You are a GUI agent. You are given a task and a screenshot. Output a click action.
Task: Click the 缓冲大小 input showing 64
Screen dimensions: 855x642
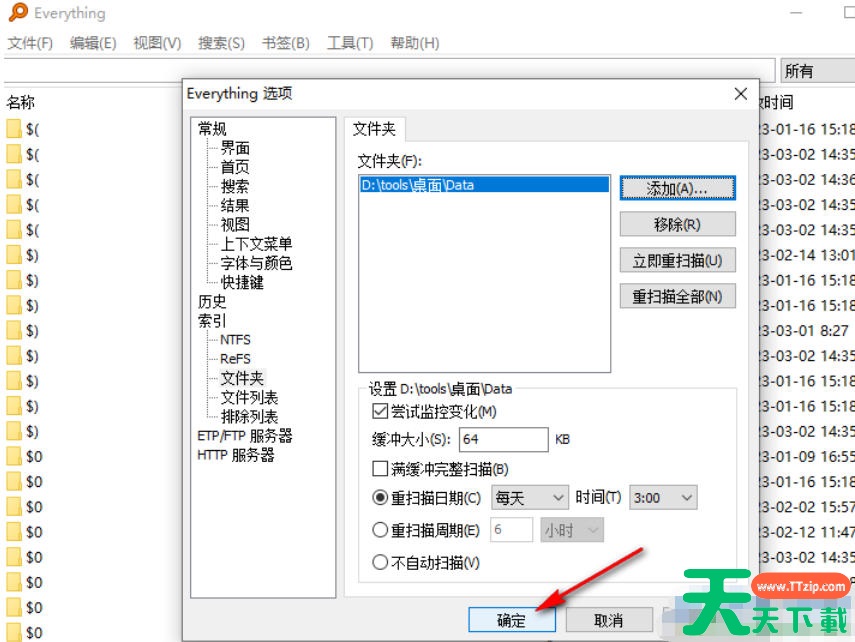tap(503, 439)
